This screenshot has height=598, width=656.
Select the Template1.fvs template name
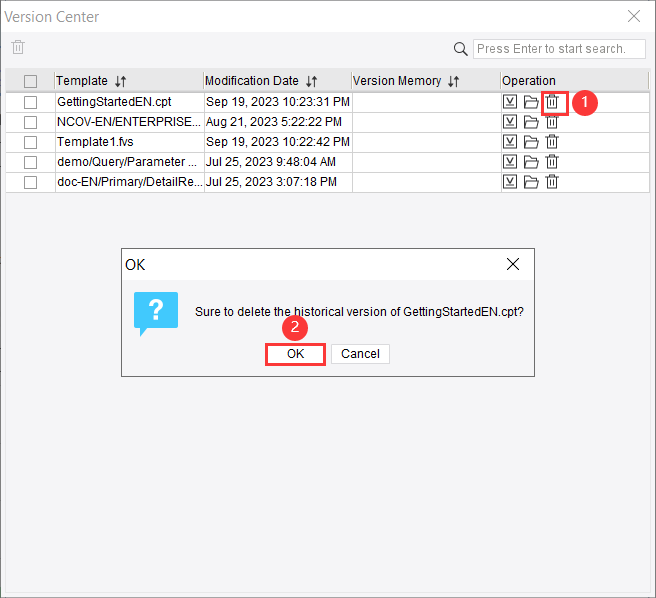coord(95,142)
